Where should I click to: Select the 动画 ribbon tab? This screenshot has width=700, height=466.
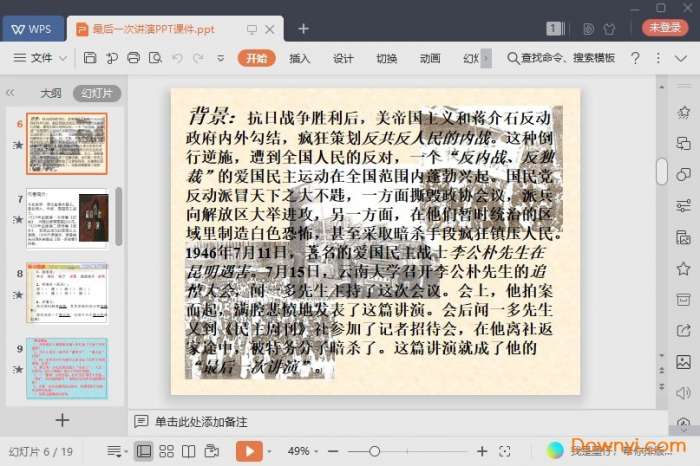tap(430, 58)
